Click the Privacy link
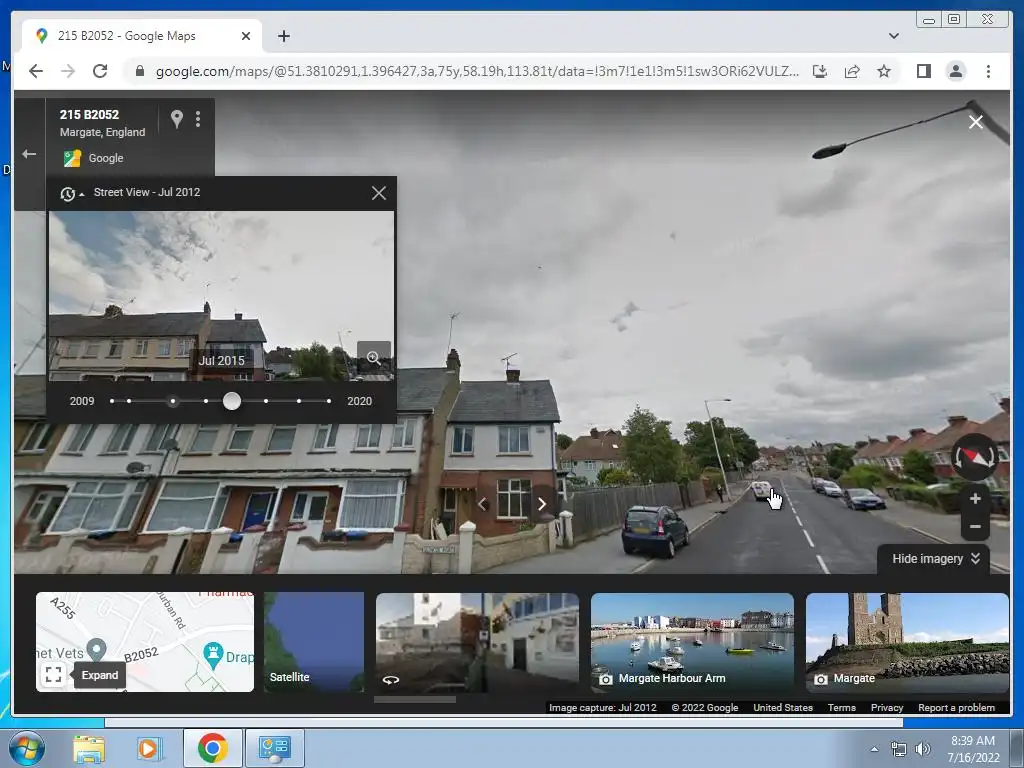This screenshot has width=1024, height=768. tap(887, 708)
